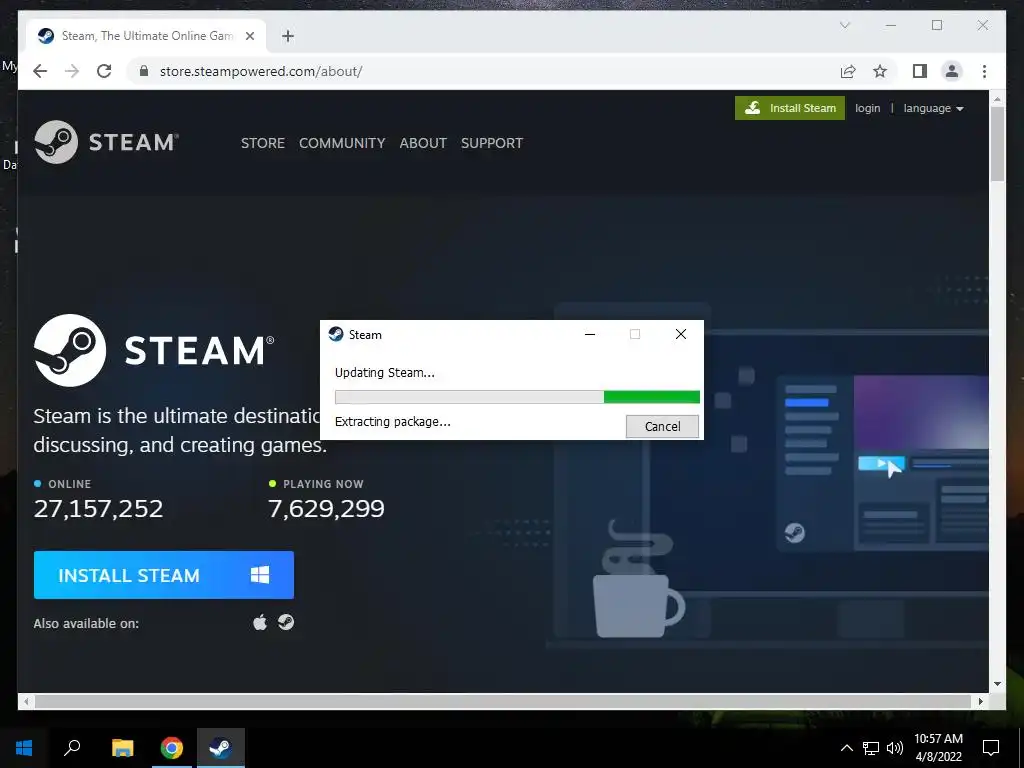Click the 'Also available on:' text
Image resolution: width=1024 pixels, height=768 pixels.
point(86,624)
